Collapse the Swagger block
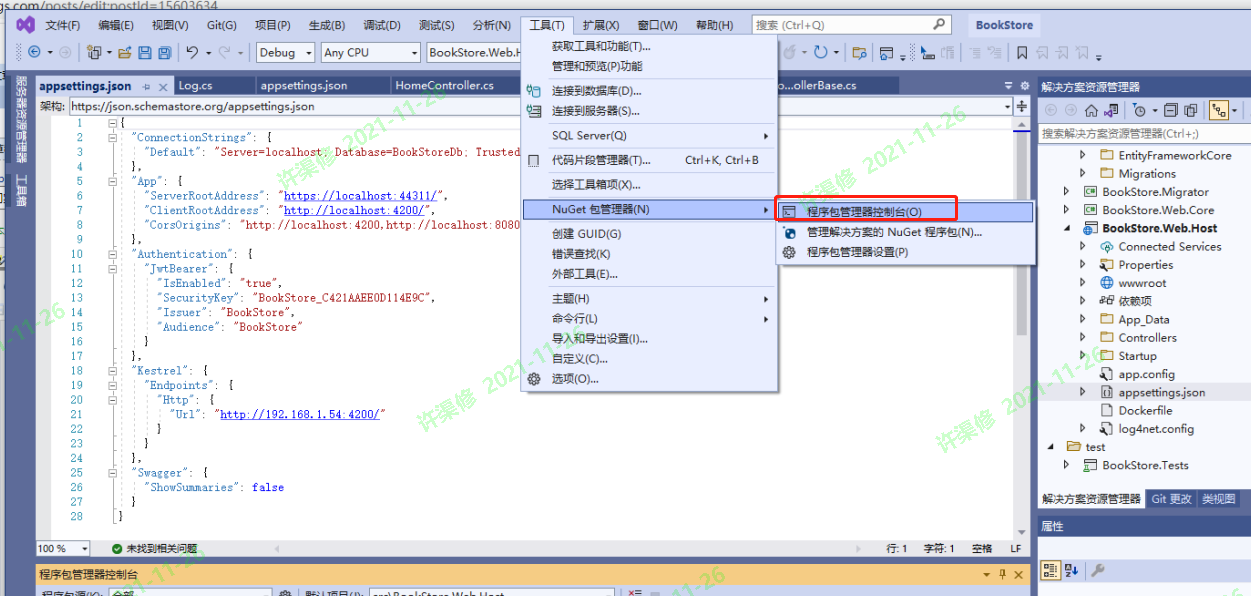This screenshot has height=596, width=1251. pyautogui.click(x=112, y=473)
